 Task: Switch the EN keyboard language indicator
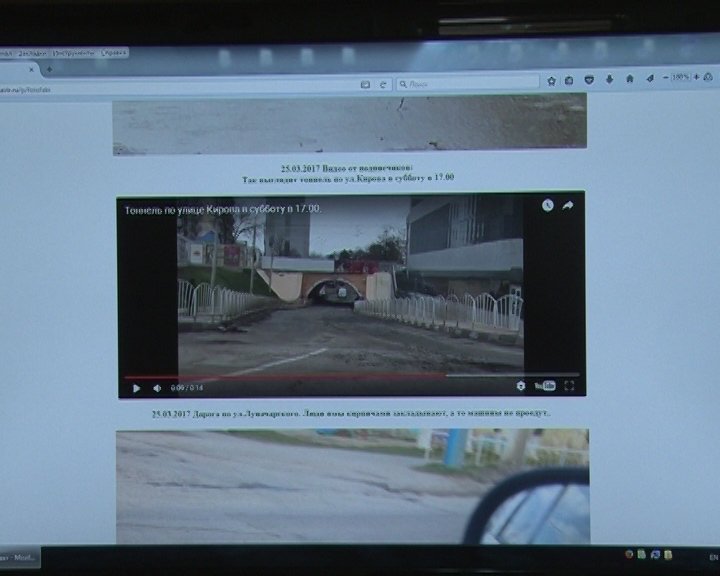(x=714, y=557)
